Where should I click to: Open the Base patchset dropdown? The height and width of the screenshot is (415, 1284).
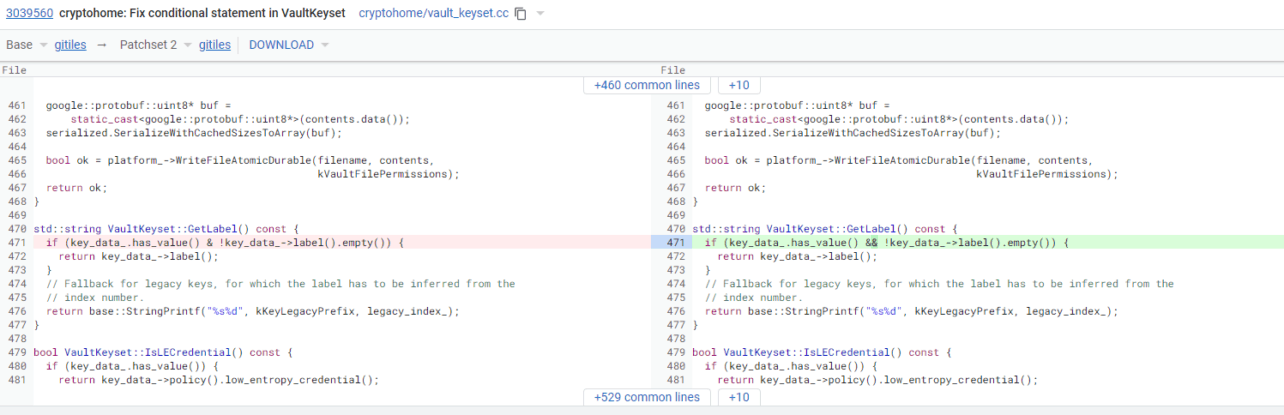[27, 45]
